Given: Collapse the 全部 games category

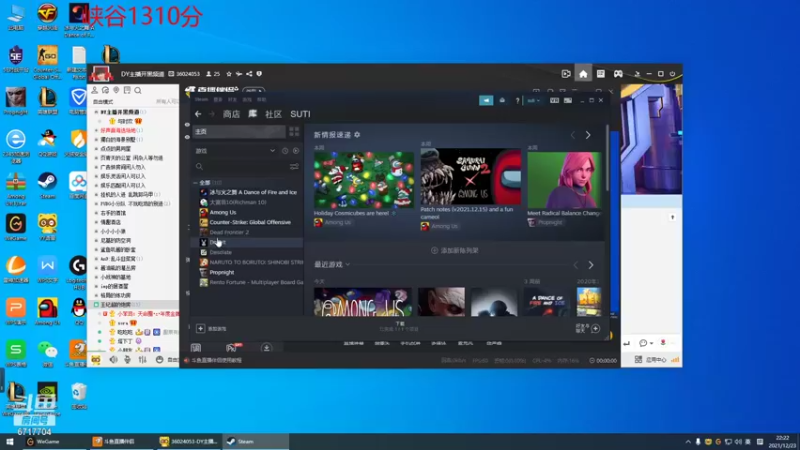Looking at the screenshot, I should coord(195,183).
